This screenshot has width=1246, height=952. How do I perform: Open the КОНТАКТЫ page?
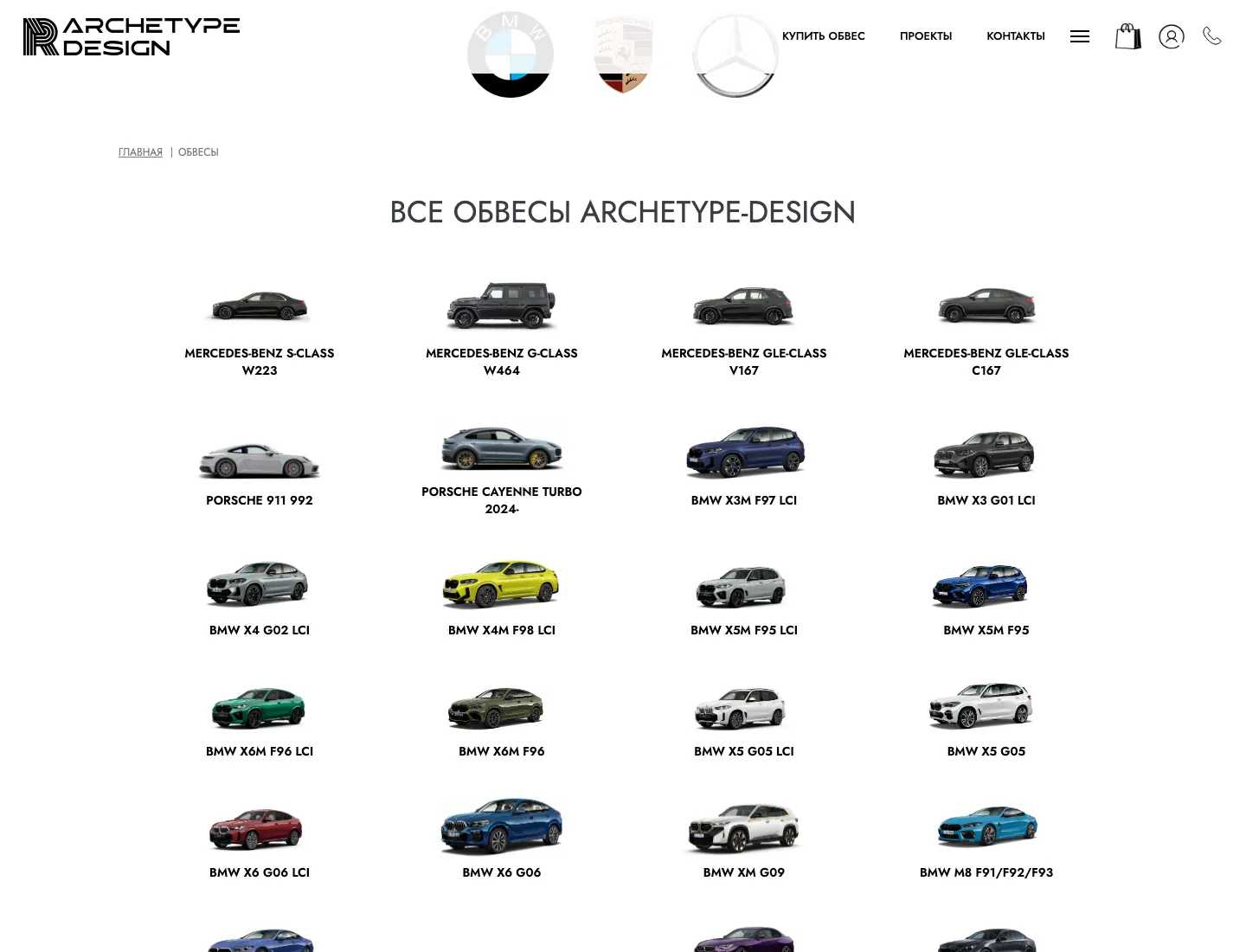1016,36
